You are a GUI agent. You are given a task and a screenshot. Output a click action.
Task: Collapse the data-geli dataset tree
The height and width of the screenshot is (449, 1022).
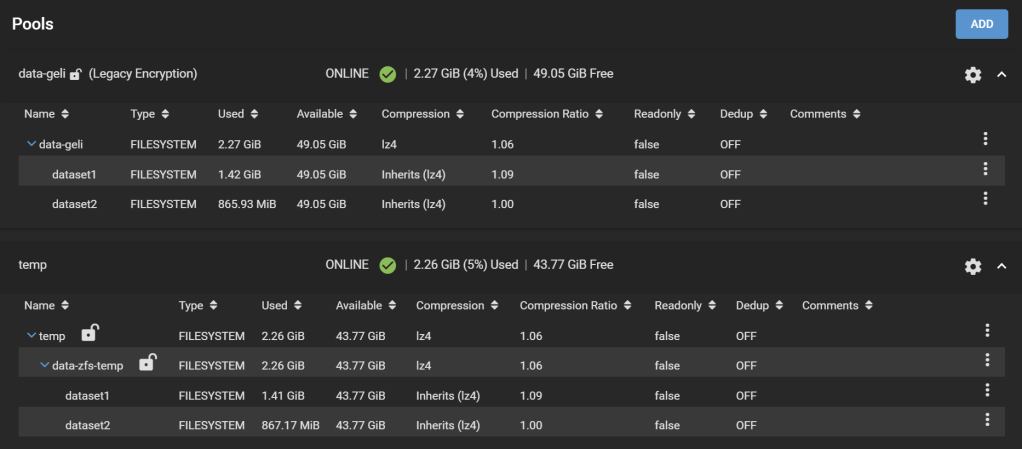point(31,145)
